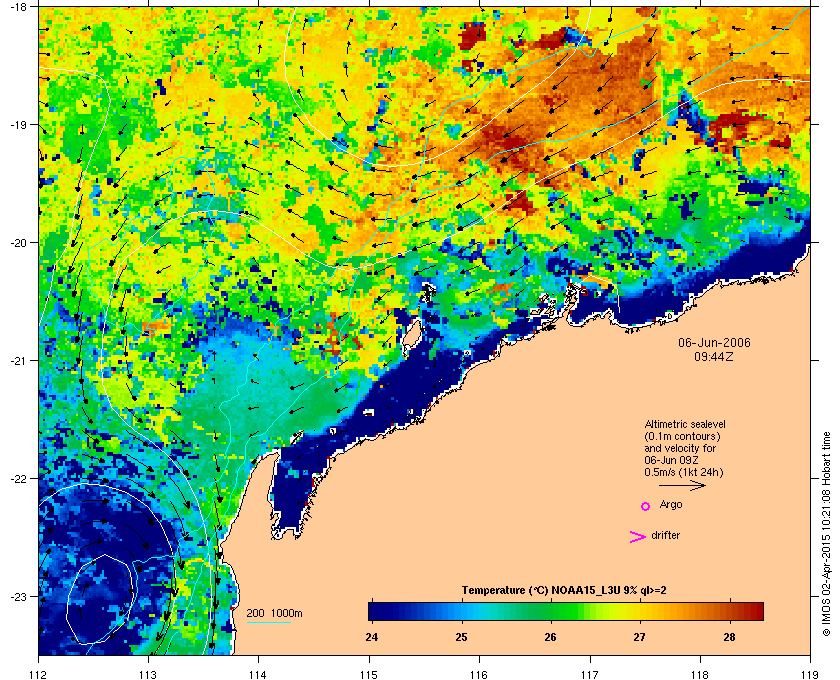Click the '118' longitude axis label
Viewport: 840px width, 680px height.
click(x=700, y=675)
